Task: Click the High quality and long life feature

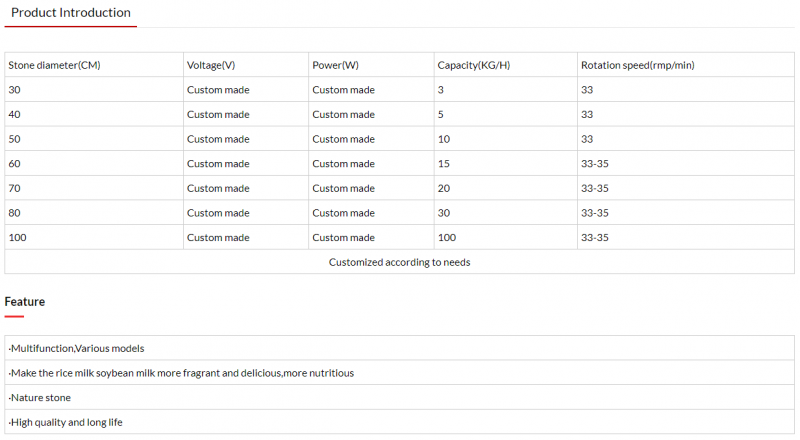Action: coord(65,422)
